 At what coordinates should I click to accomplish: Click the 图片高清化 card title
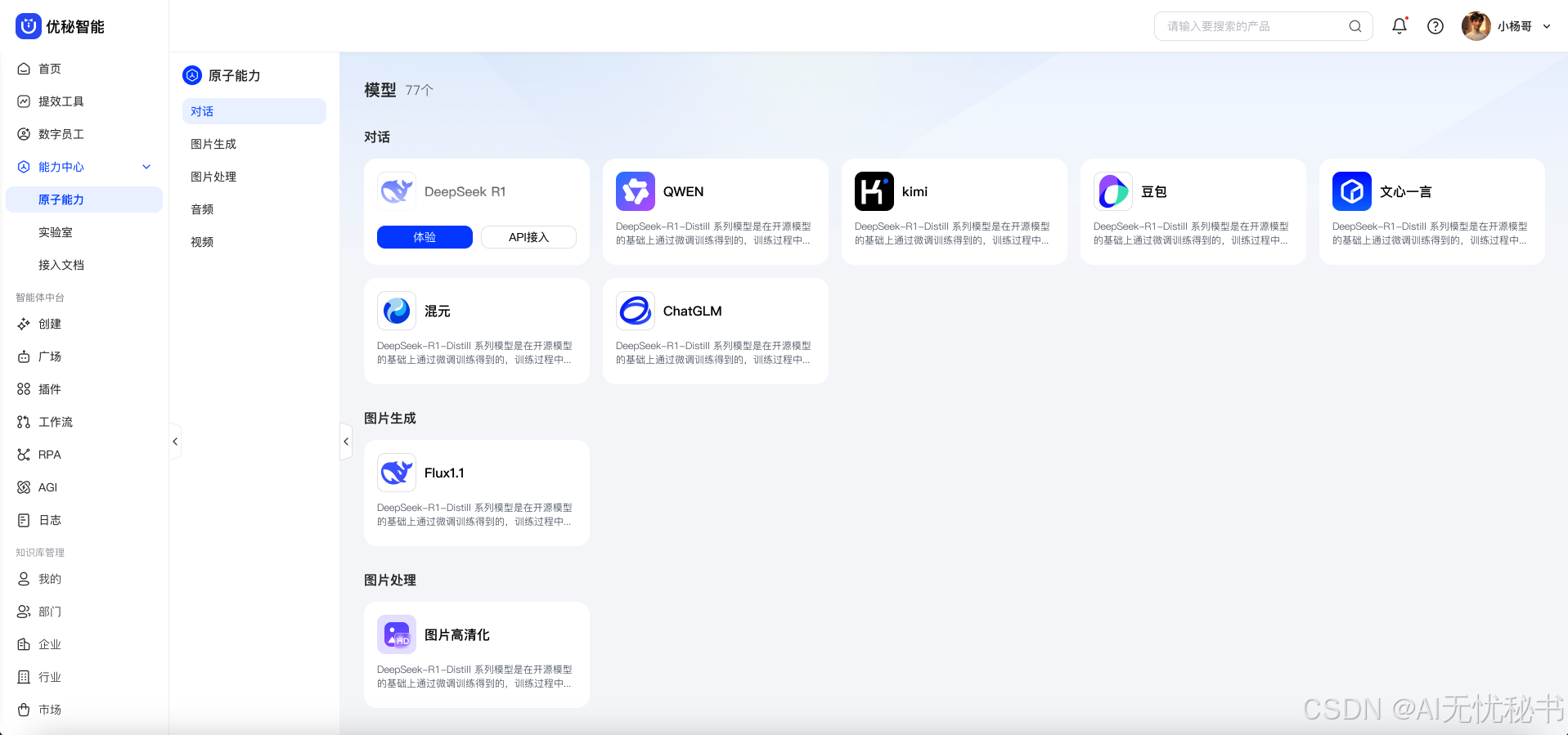[x=456, y=634]
